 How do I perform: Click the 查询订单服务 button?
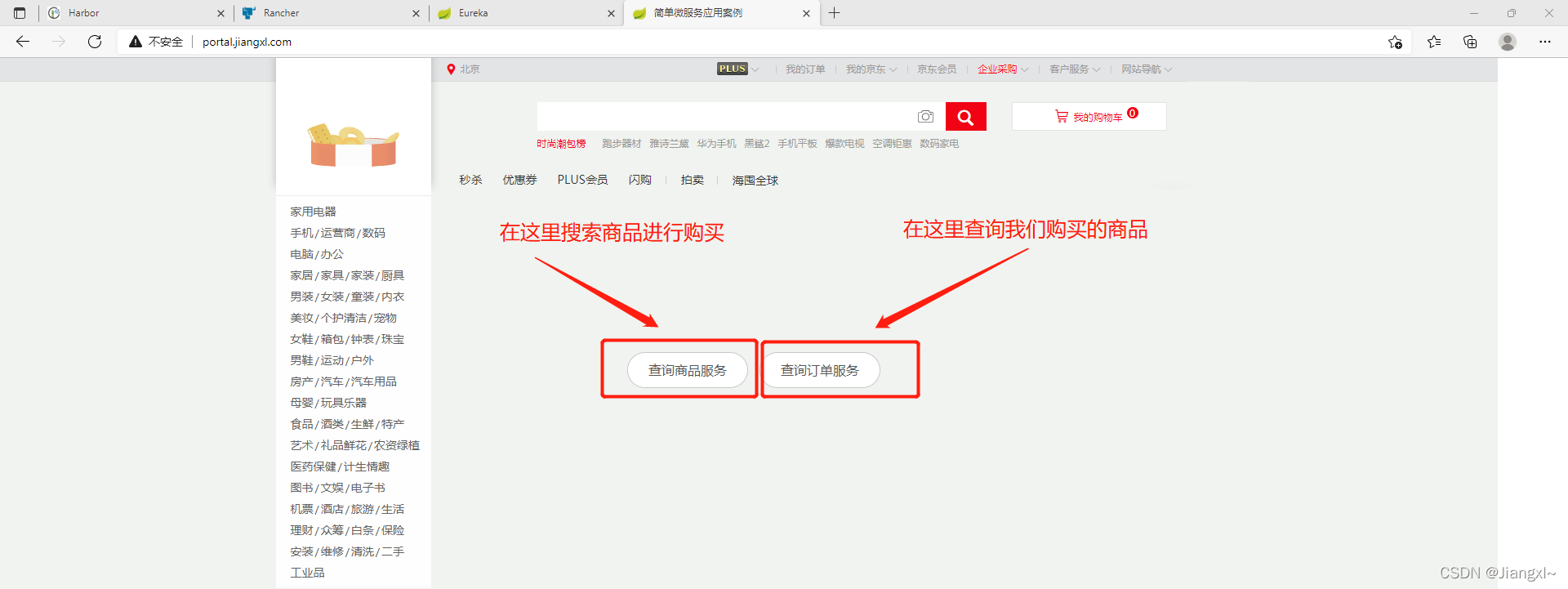click(x=820, y=370)
